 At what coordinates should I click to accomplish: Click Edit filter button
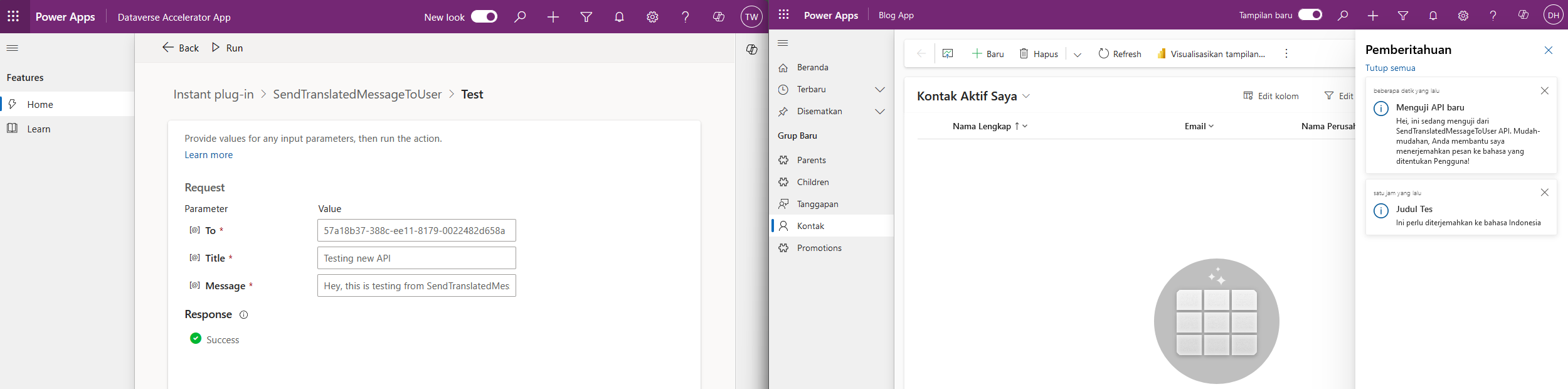pos(1338,96)
